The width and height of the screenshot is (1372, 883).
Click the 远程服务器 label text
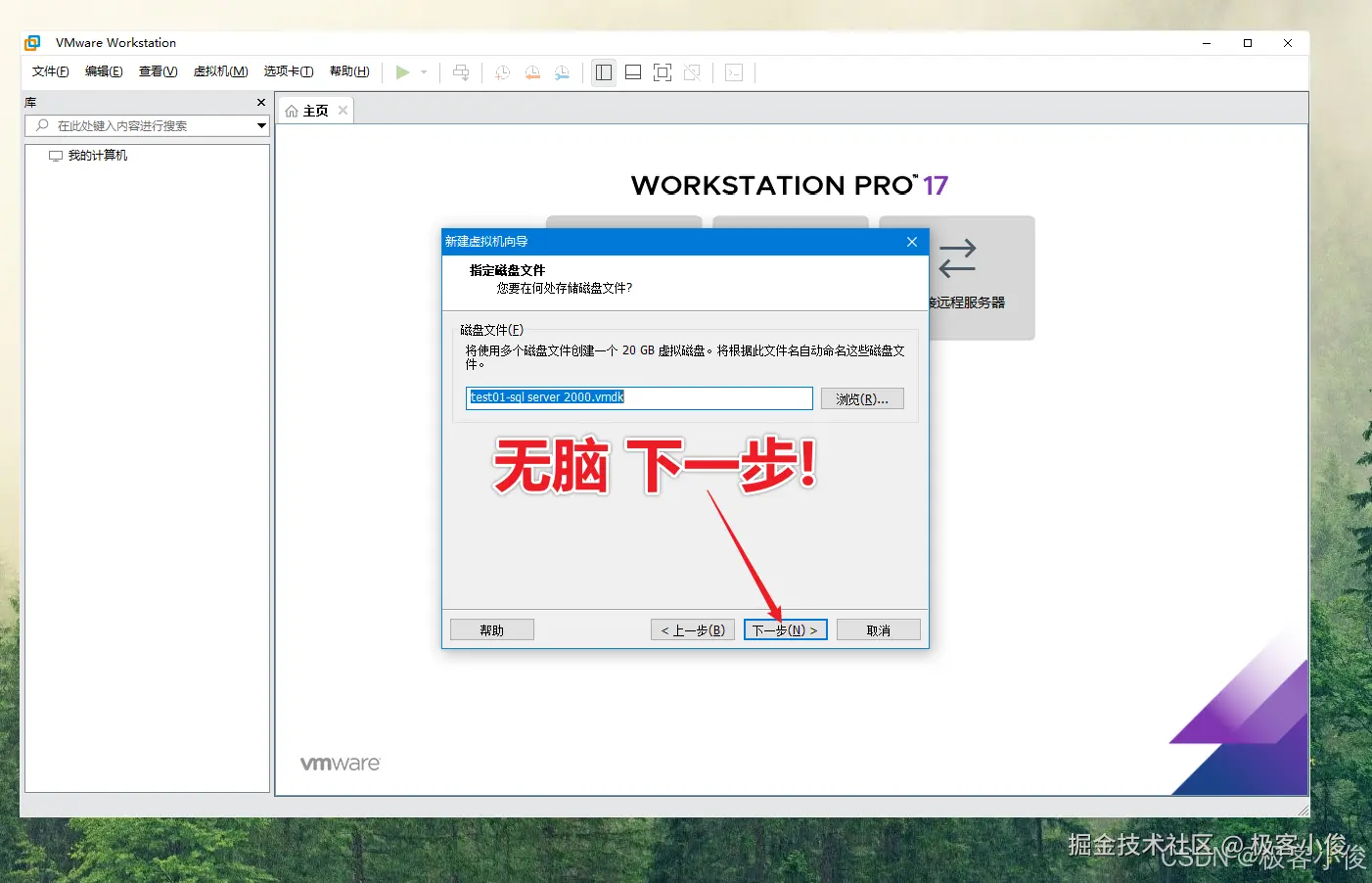pos(967,302)
